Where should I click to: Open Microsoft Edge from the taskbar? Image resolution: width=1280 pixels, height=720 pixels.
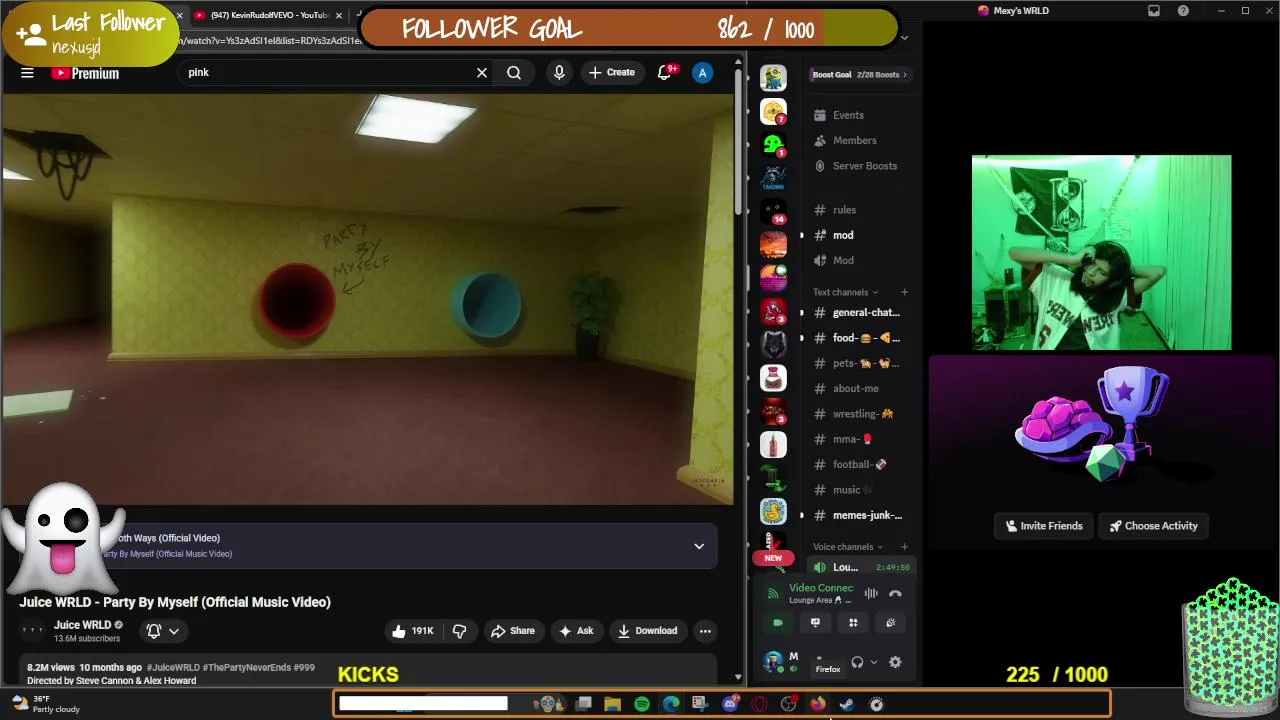point(671,704)
